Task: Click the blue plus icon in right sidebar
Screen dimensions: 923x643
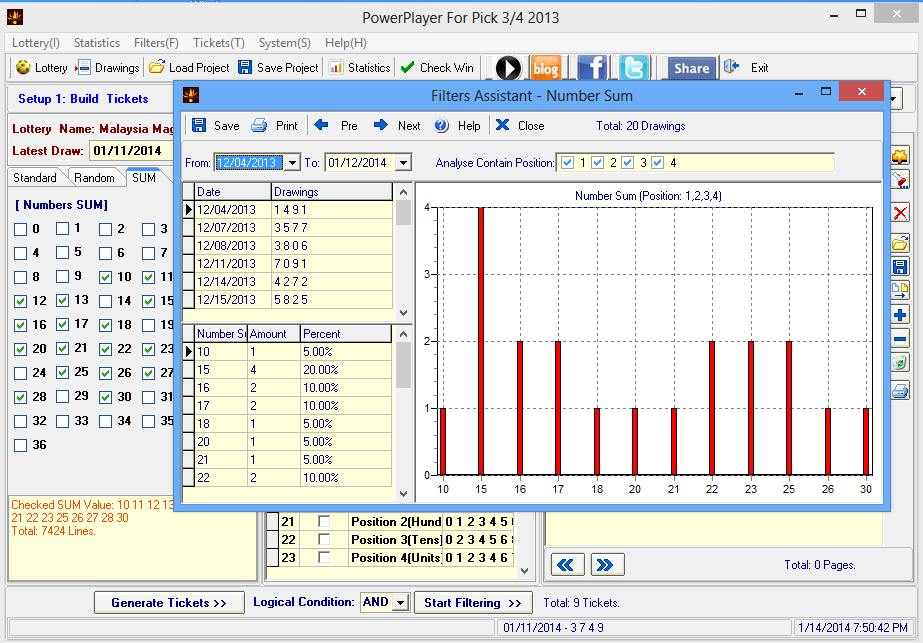Action: pyautogui.click(x=900, y=315)
